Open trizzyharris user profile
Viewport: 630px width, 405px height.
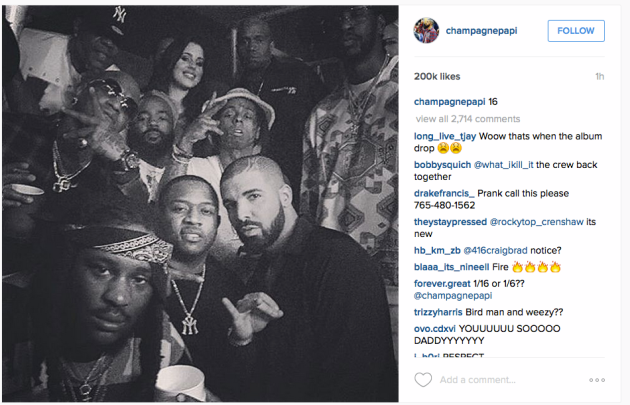coord(438,312)
